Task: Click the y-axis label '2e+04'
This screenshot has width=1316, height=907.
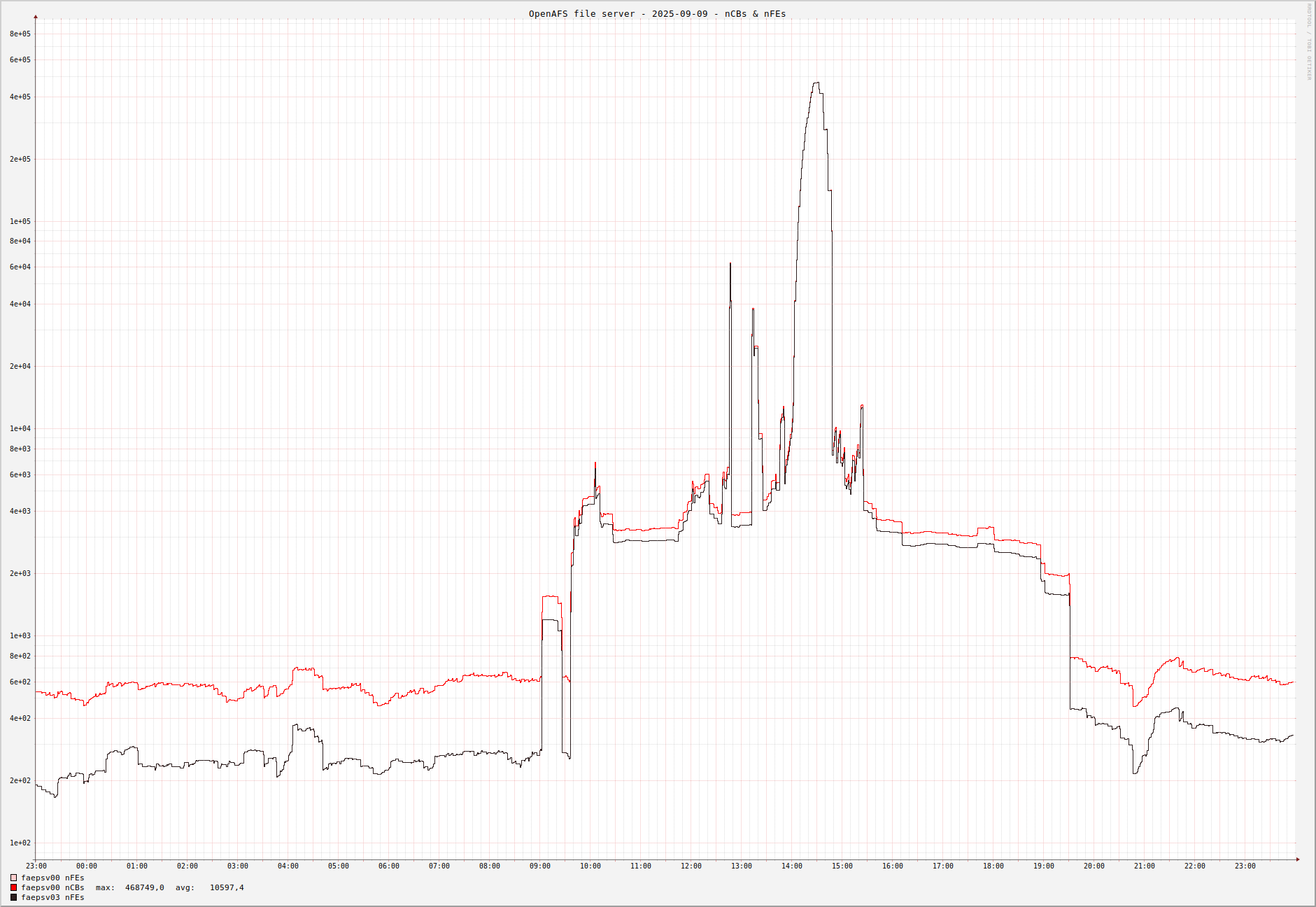Action: click(x=20, y=366)
